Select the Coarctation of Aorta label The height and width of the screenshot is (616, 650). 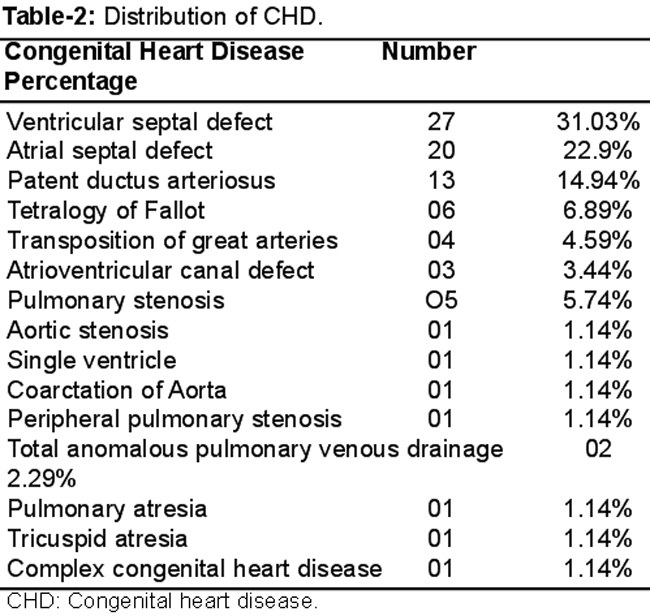[x=117, y=390]
